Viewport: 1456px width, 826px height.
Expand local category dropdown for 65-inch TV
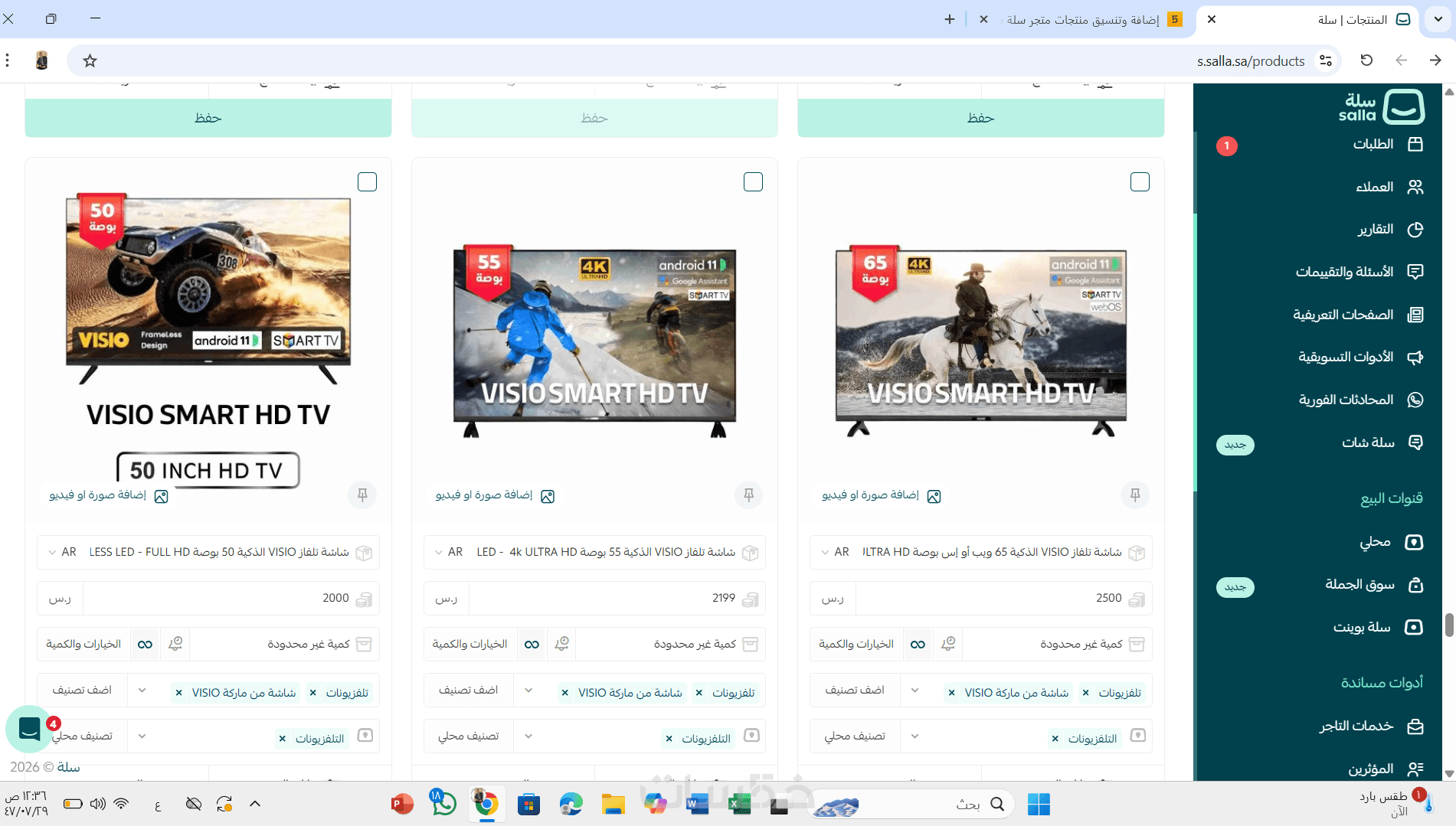[914, 736]
